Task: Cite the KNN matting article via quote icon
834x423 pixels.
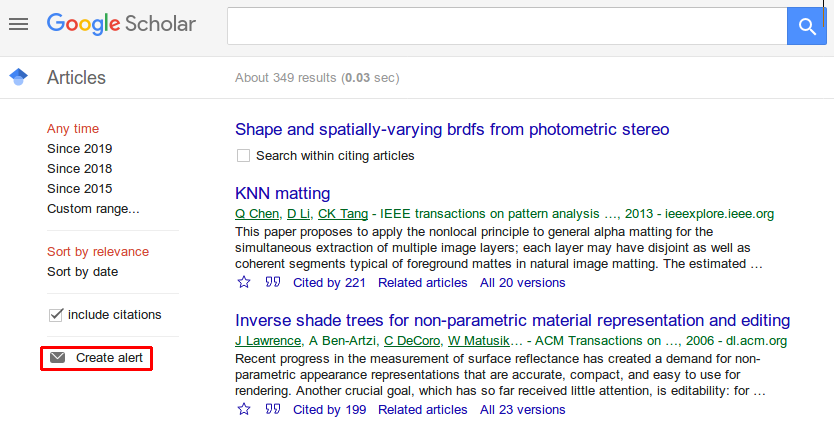Action: (x=272, y=283)
